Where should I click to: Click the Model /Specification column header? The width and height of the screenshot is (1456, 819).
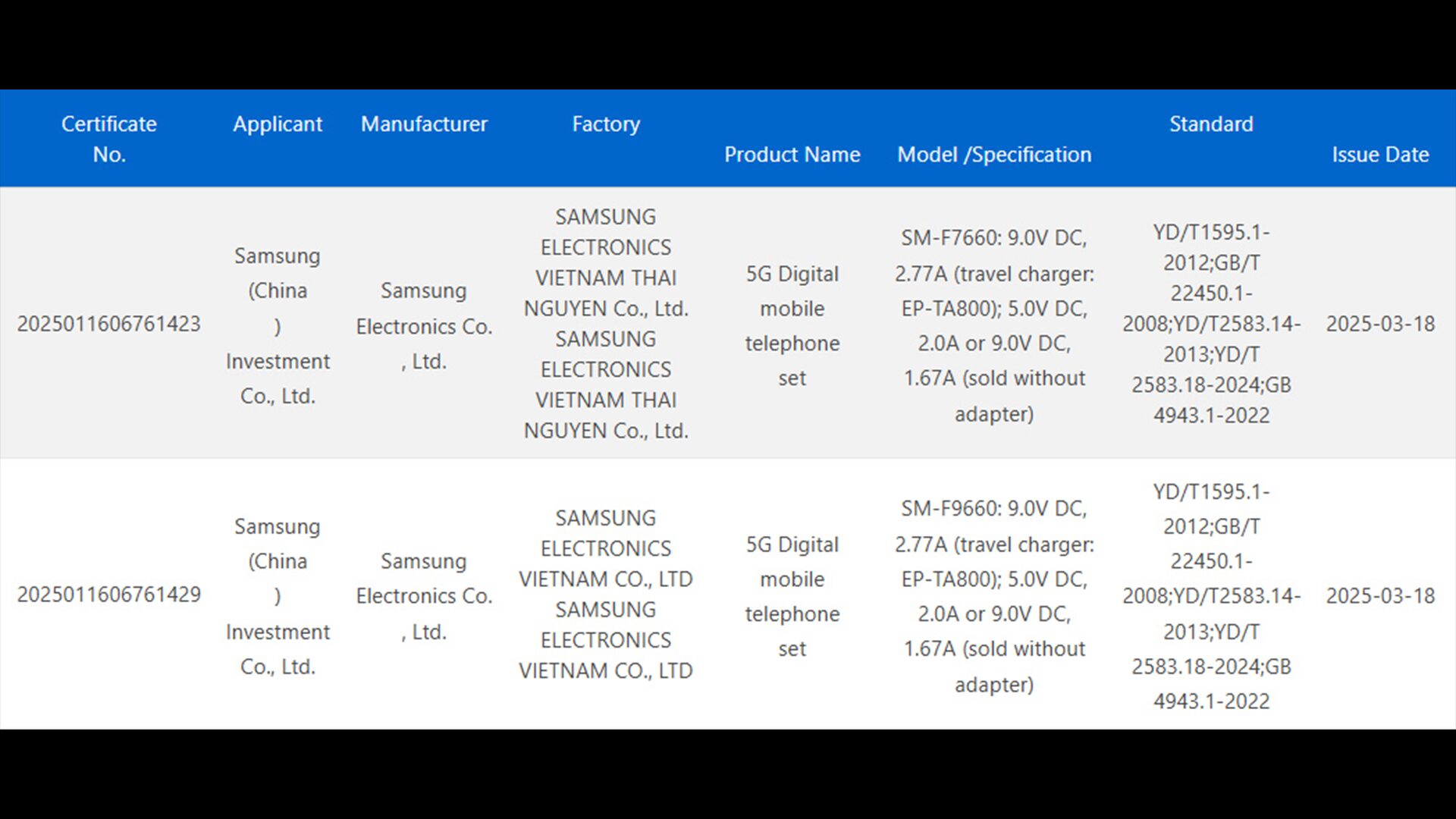coord(994,155)
